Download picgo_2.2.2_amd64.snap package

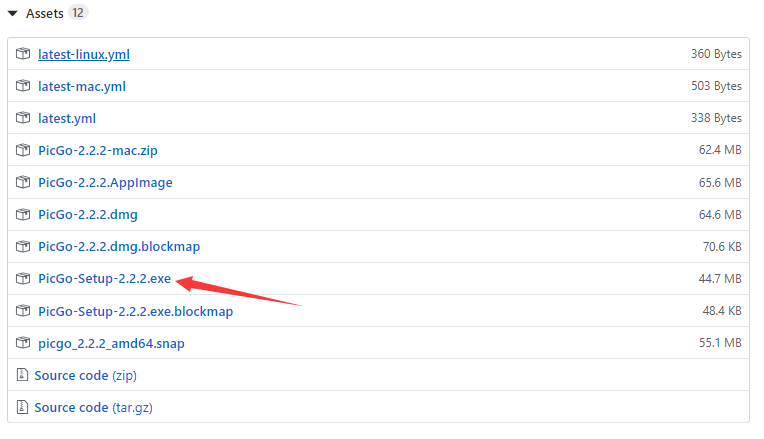[111, 344]
